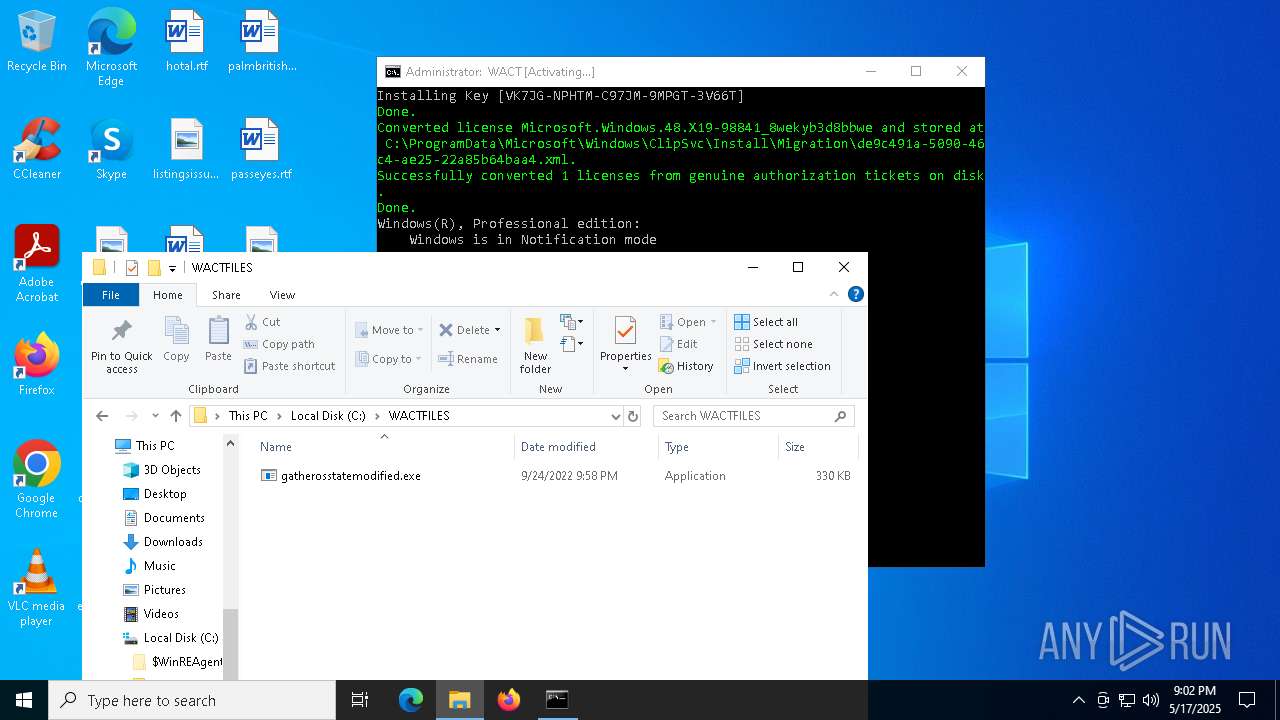Screen dimensions: 1280x720
Task: Click the Quick Access Properties checkmark icon
Action: (132, 268)
